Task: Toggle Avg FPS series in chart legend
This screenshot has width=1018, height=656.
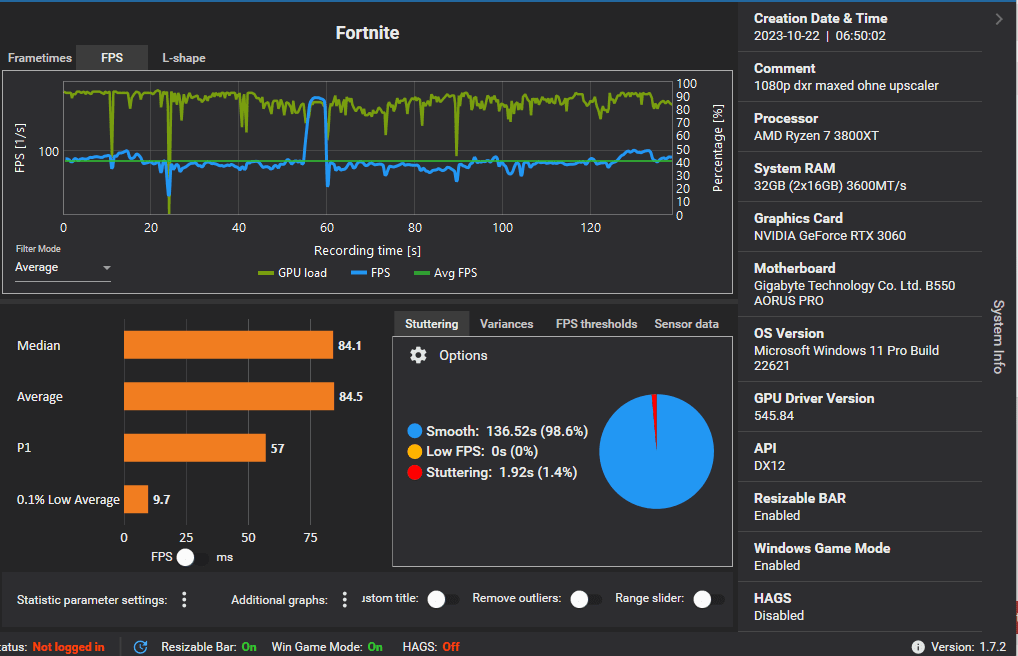Action: tap(445, 273)
